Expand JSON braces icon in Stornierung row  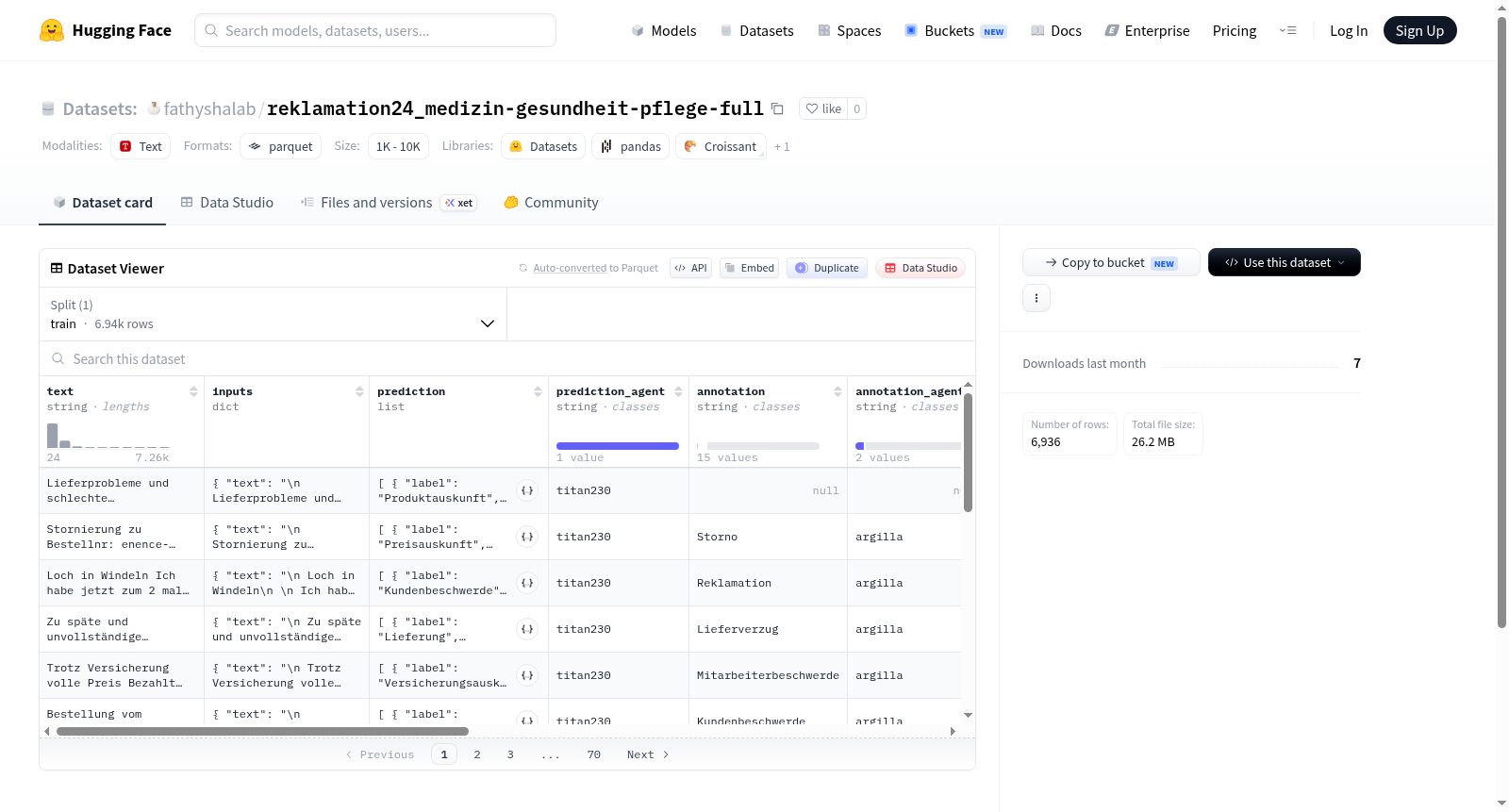pos(527,537)
